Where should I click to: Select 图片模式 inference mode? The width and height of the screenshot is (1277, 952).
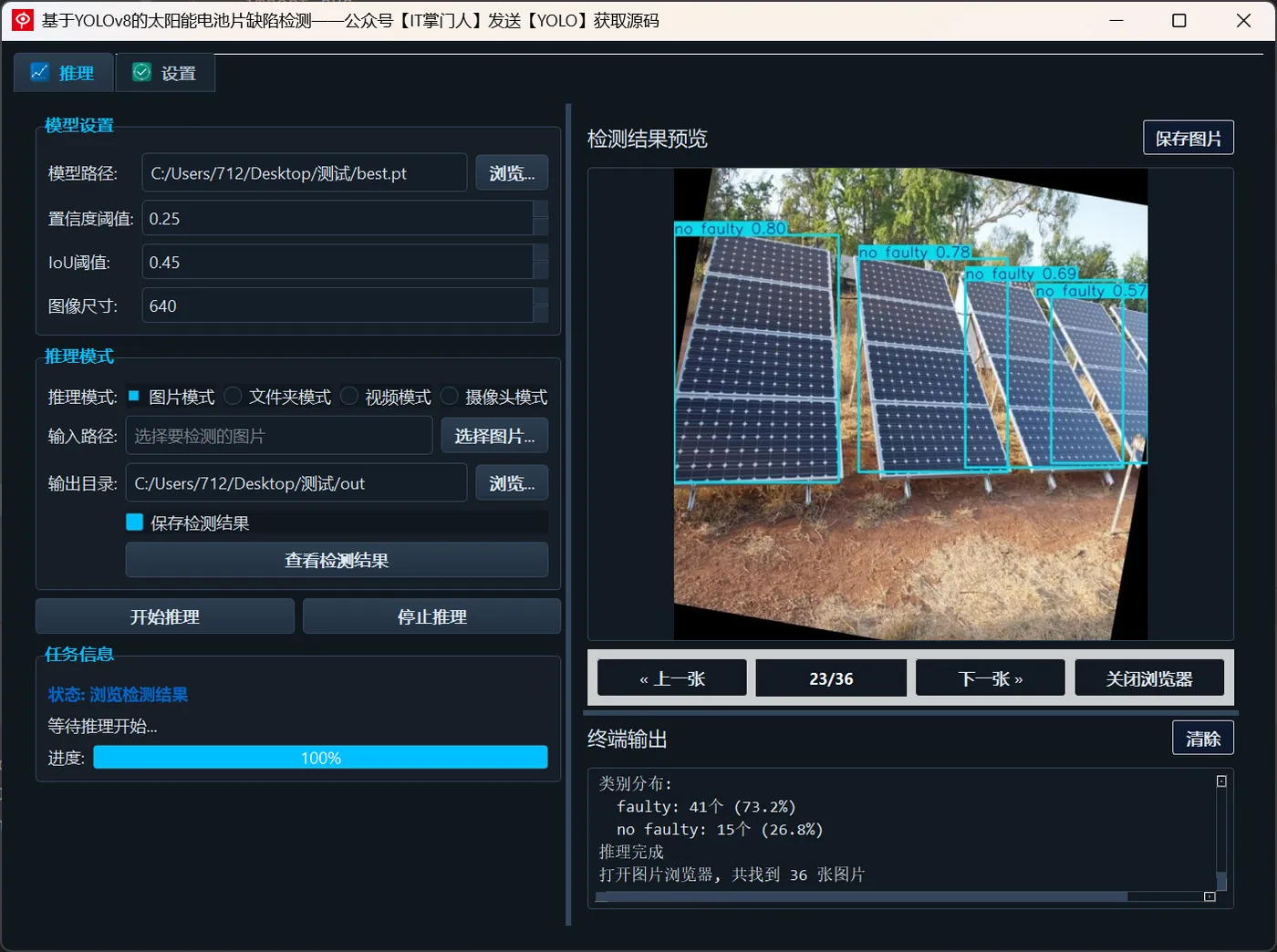pyautogui.click(x=171, y=397)
